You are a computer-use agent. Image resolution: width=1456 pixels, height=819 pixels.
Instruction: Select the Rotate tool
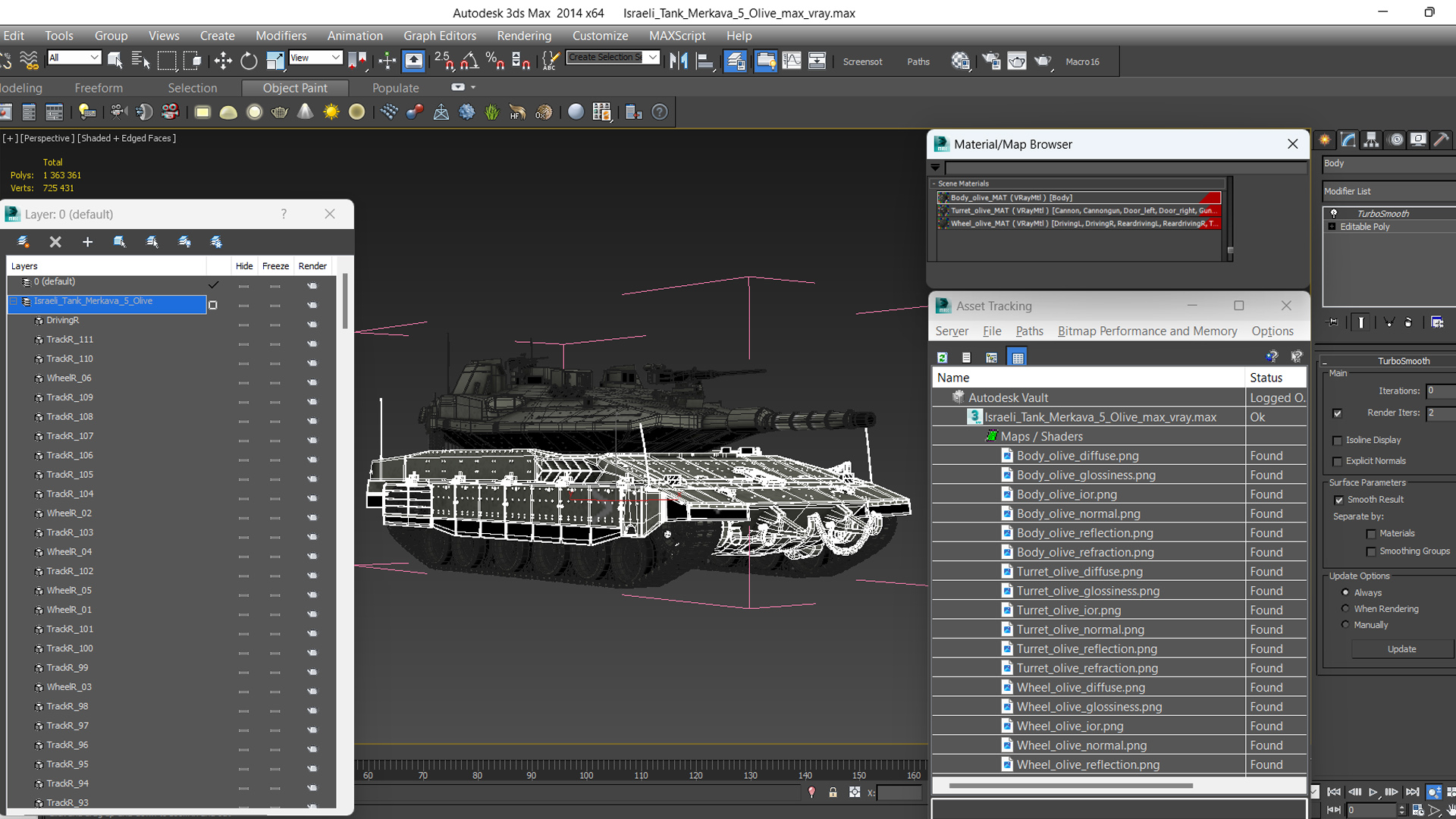[x=249, y=61]
